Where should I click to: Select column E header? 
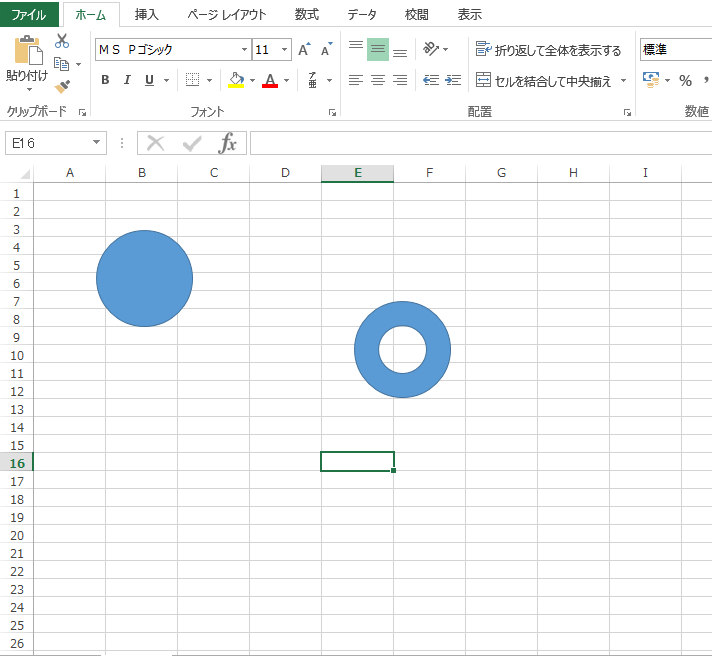click(357, 173)
